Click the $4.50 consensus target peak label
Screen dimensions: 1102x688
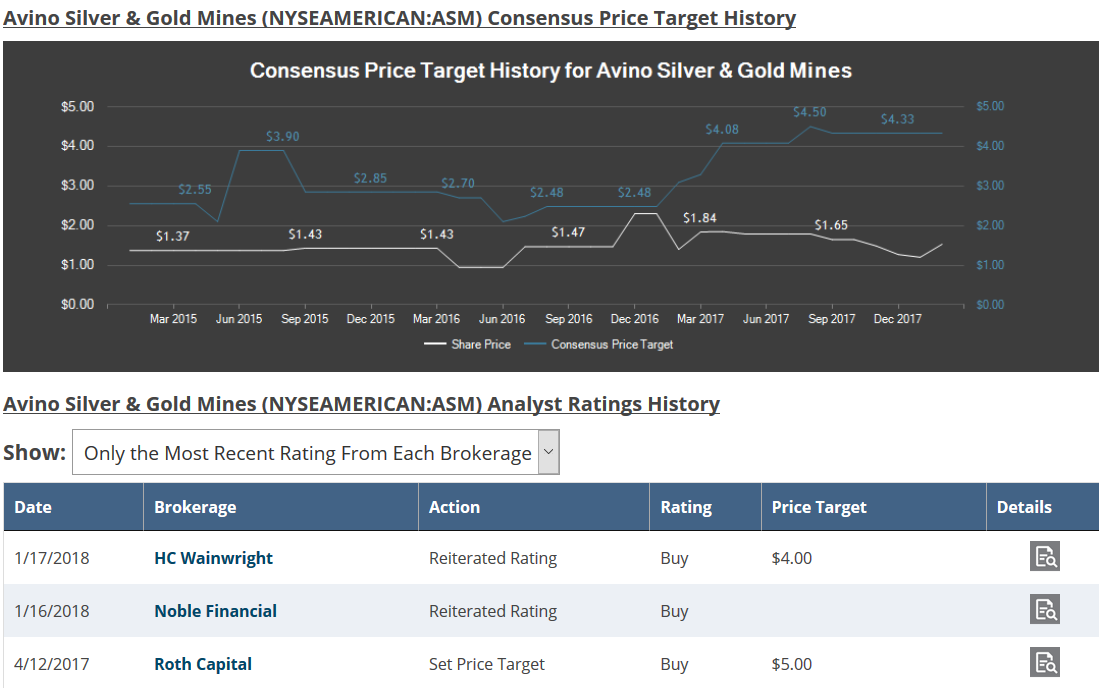[809, 113]
